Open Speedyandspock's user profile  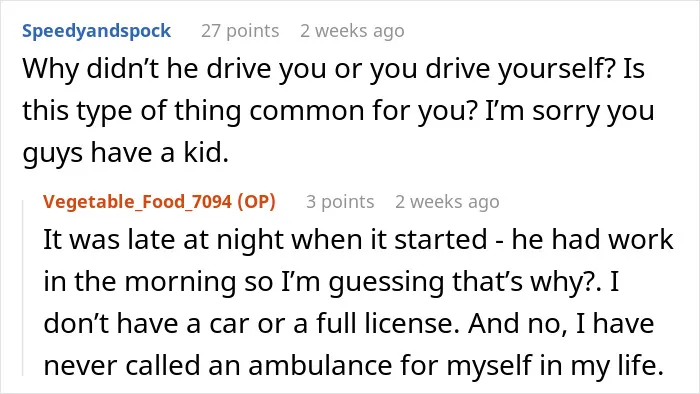pos(96,31)
